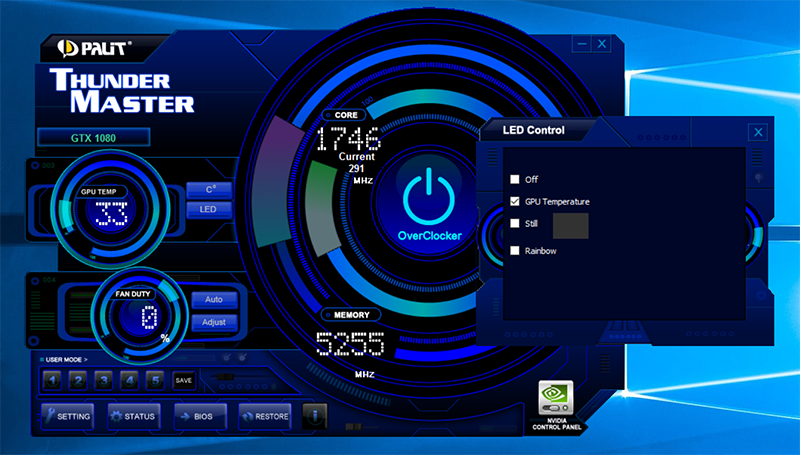Click the LED Control title text
This screenshot has height=455, width=800.
534,130
